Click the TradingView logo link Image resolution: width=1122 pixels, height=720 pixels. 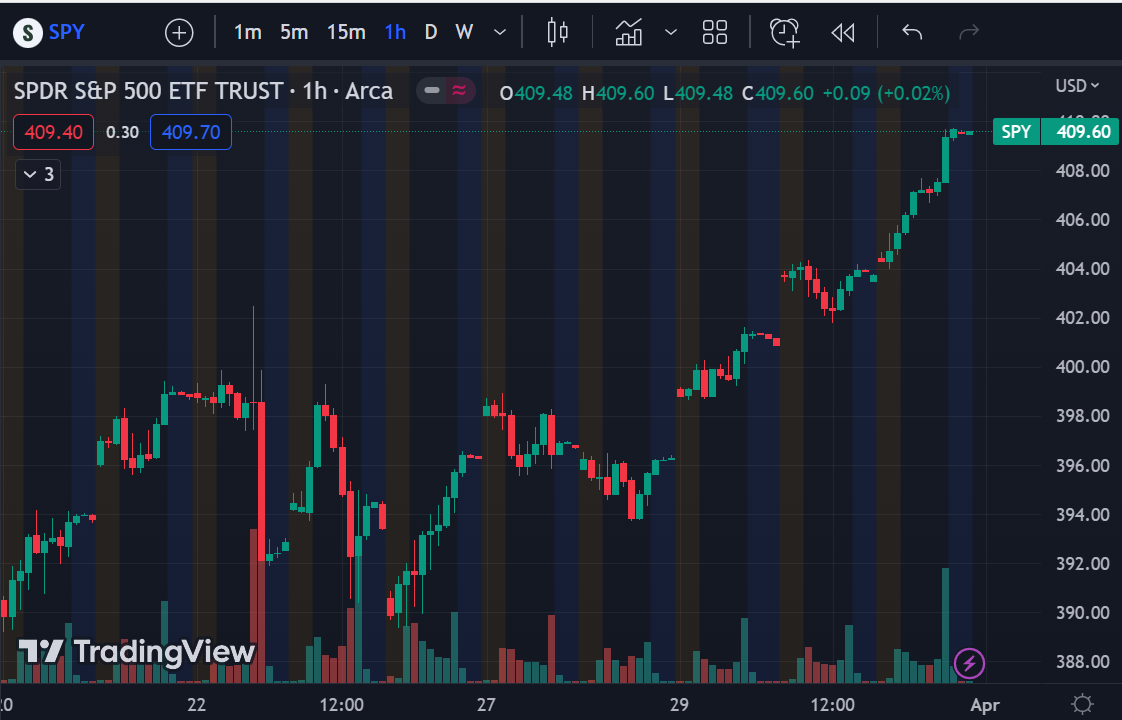[136, 652]
